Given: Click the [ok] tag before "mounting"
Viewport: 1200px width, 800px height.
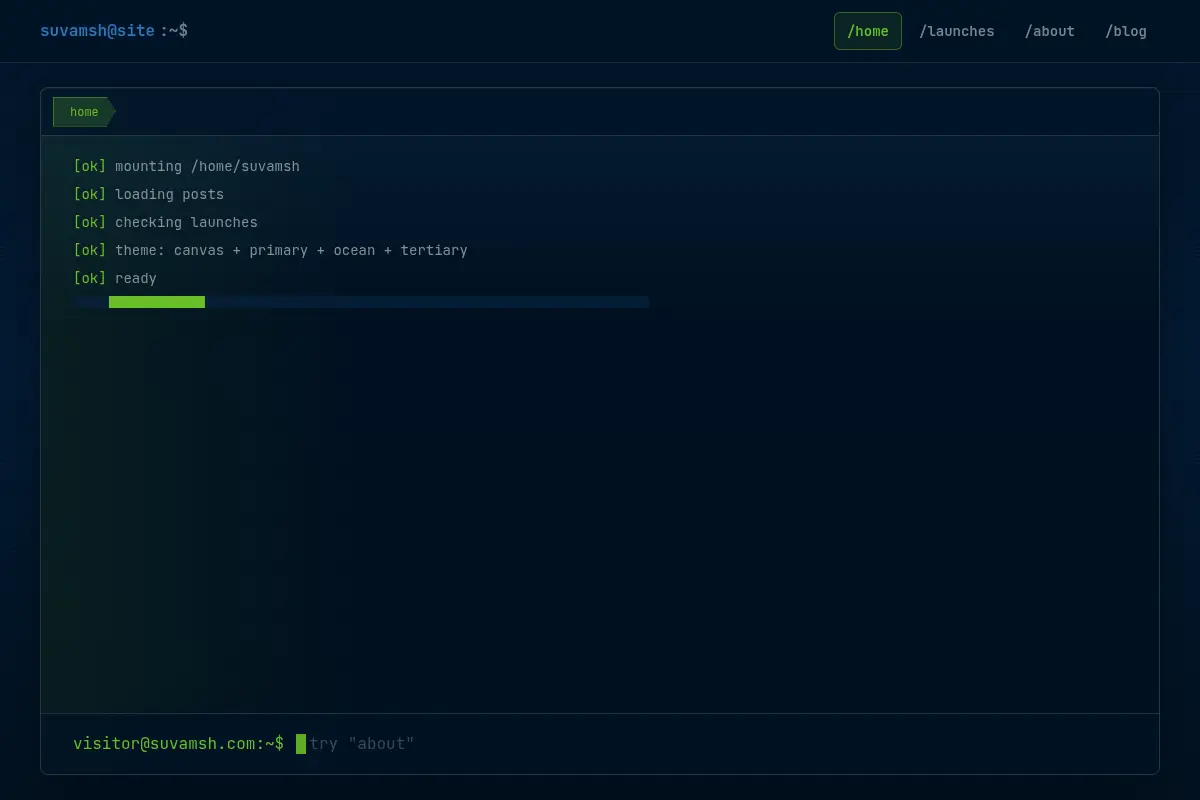Looking at the screenshot, I should coord(89,166).
